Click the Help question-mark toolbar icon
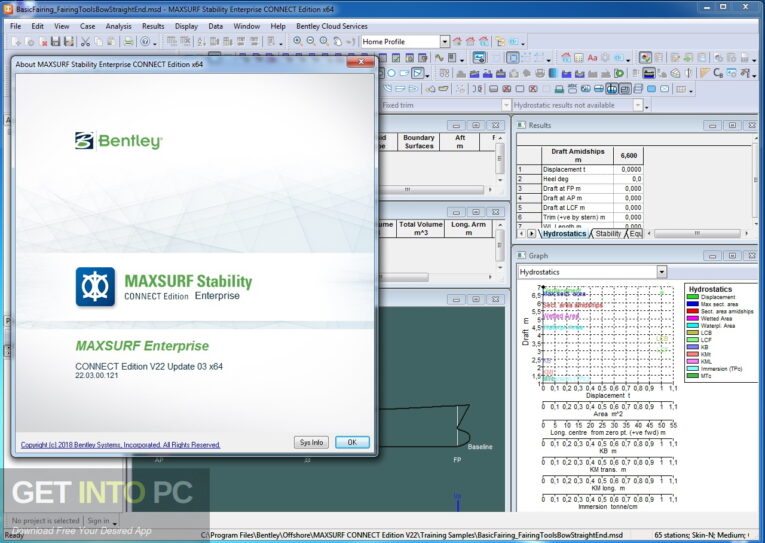Screen dimensions: 765x543 pyautogui.click(x=145, y=42)
